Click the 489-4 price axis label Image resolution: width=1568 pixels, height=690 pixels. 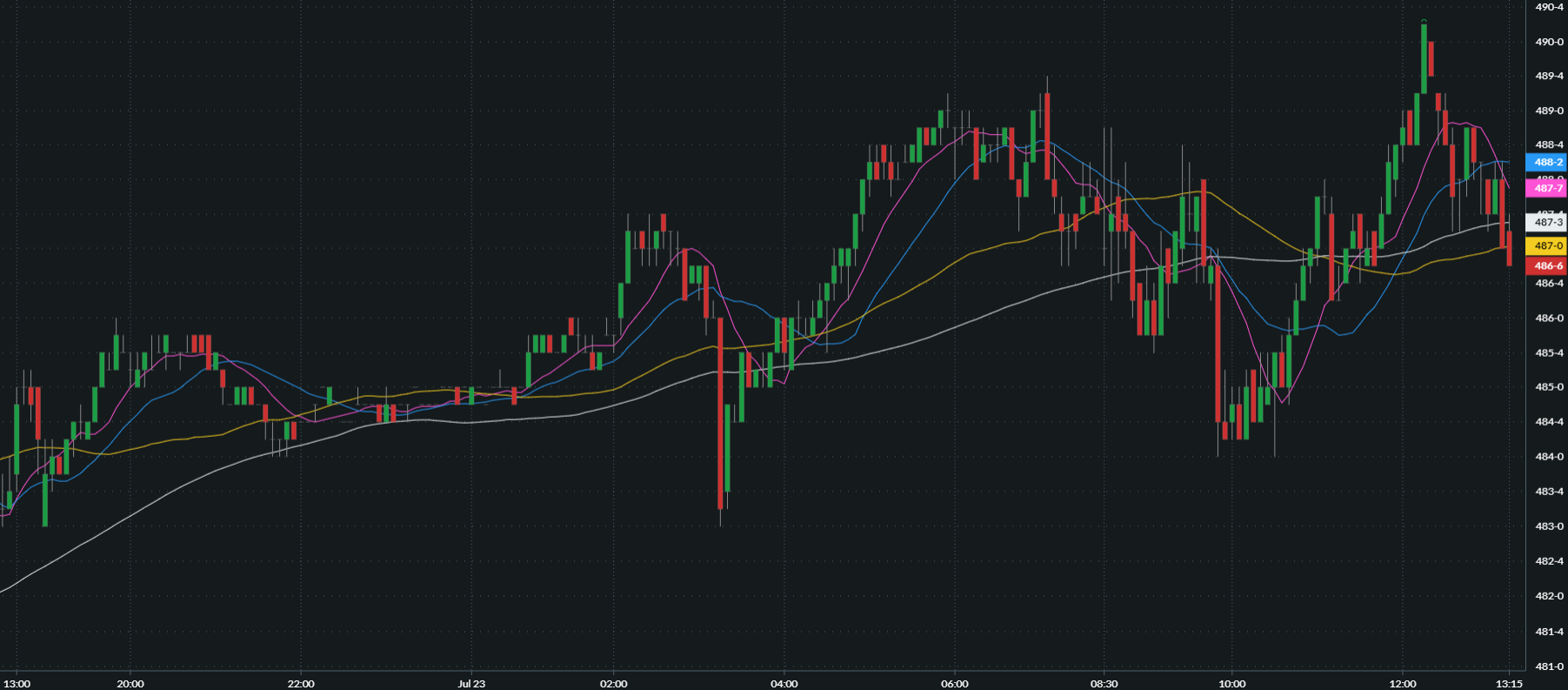[x=1549, y=76]
